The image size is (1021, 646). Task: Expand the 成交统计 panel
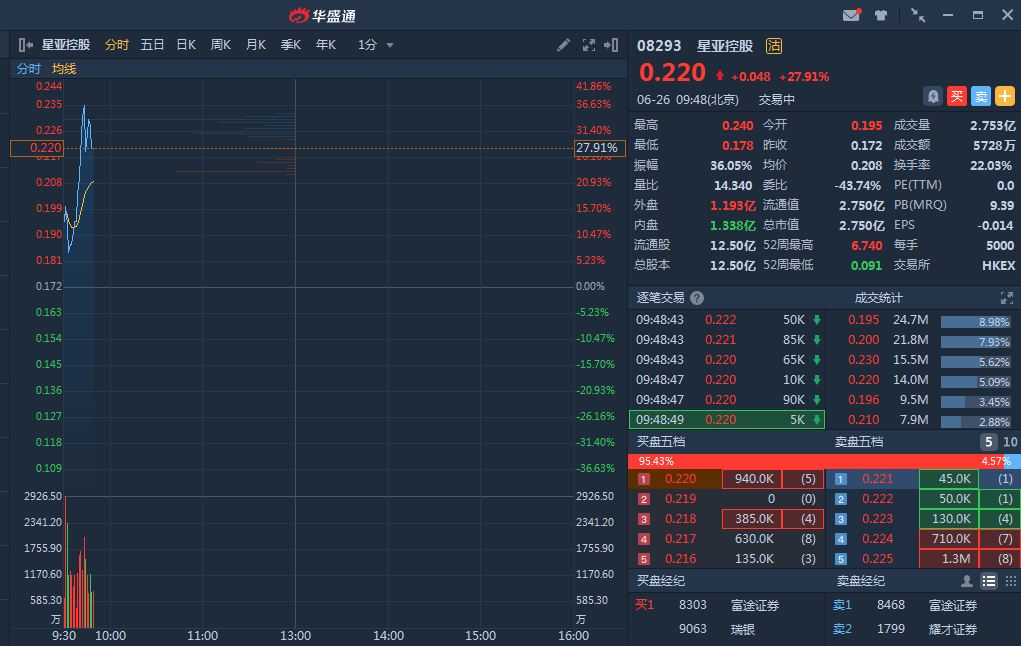click(x=1006, y=298)
